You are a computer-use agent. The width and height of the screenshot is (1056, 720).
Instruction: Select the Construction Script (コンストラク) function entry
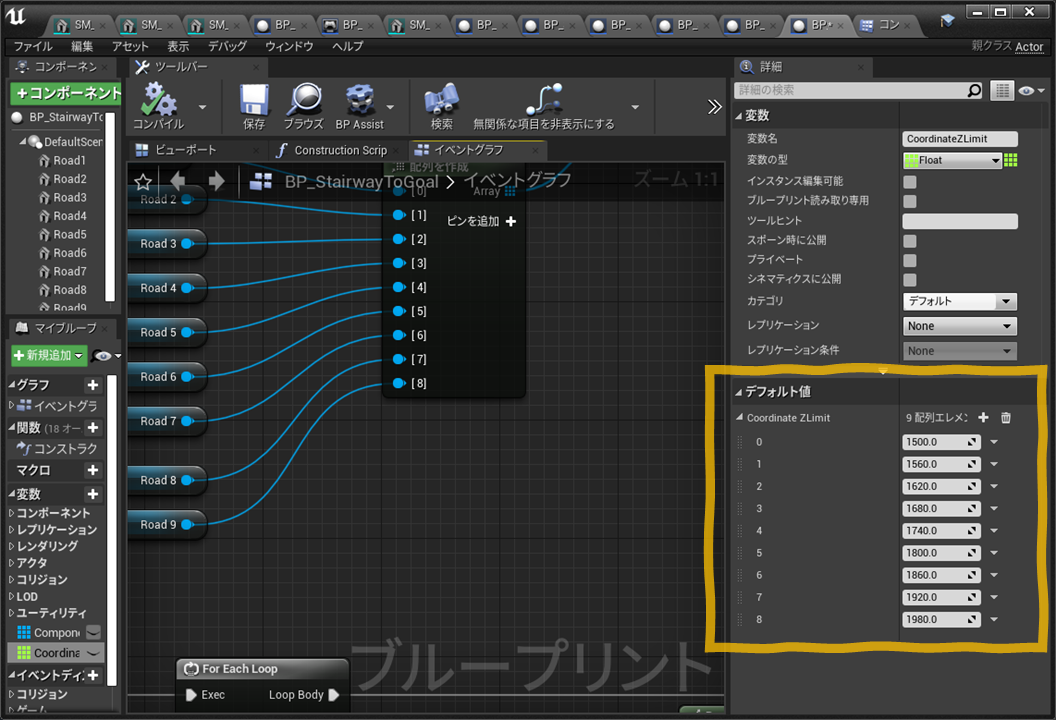pos(57,449)
